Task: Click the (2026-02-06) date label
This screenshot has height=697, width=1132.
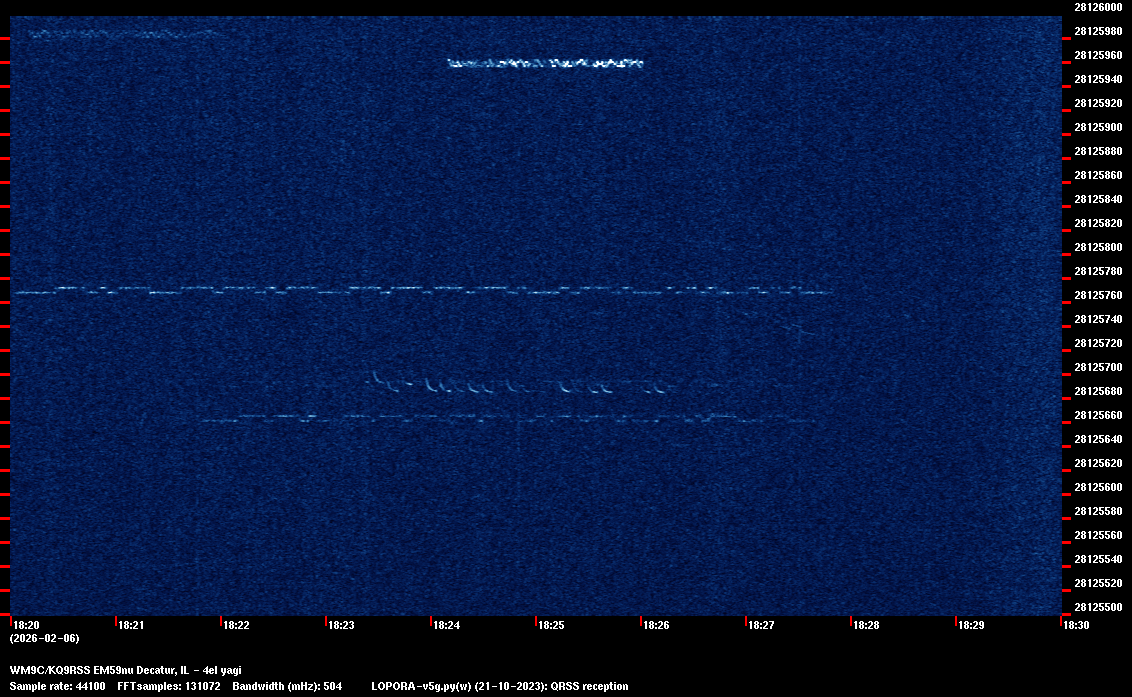Action: point(44,638)
